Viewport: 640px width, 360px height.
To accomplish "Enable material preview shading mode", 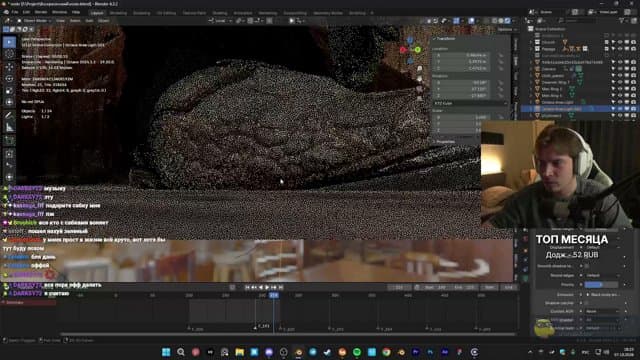I will coord(501,20).
